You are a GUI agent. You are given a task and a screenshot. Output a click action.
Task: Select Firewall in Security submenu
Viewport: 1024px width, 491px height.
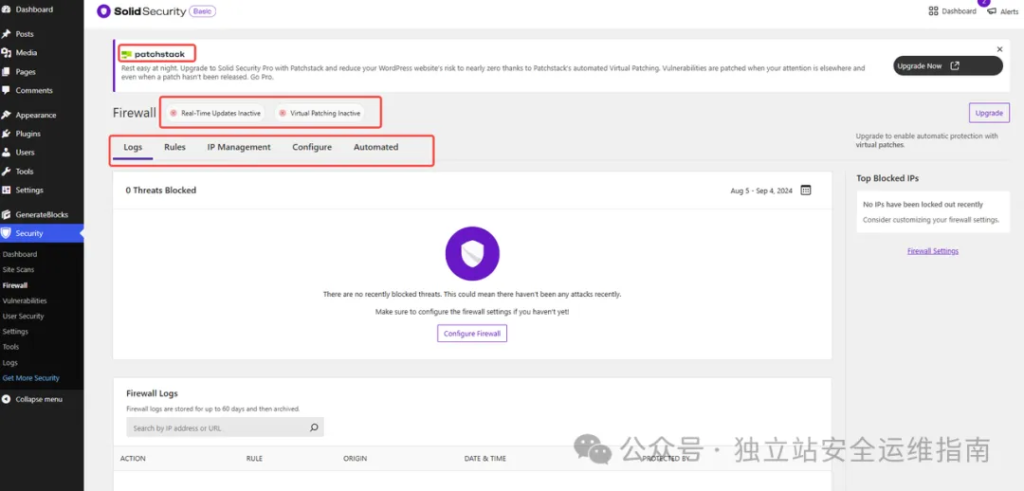tap(15, 285)
